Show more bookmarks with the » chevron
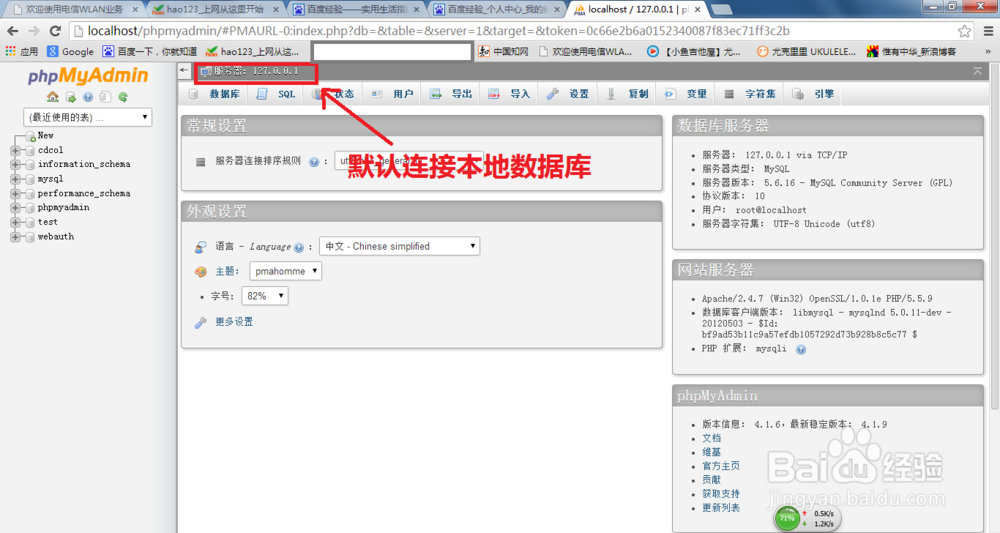The image size is (1000, 533). [x=989, y=52]
